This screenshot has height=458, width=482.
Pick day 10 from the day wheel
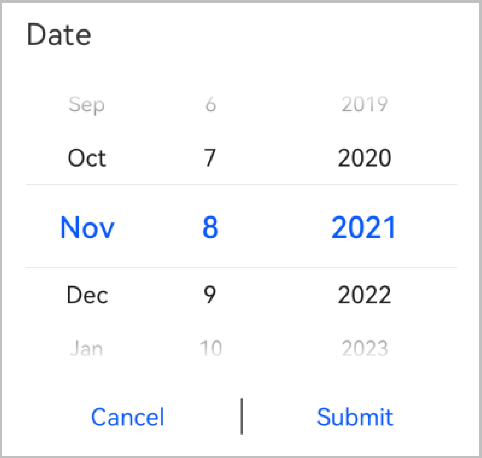[x=211, y=349]
